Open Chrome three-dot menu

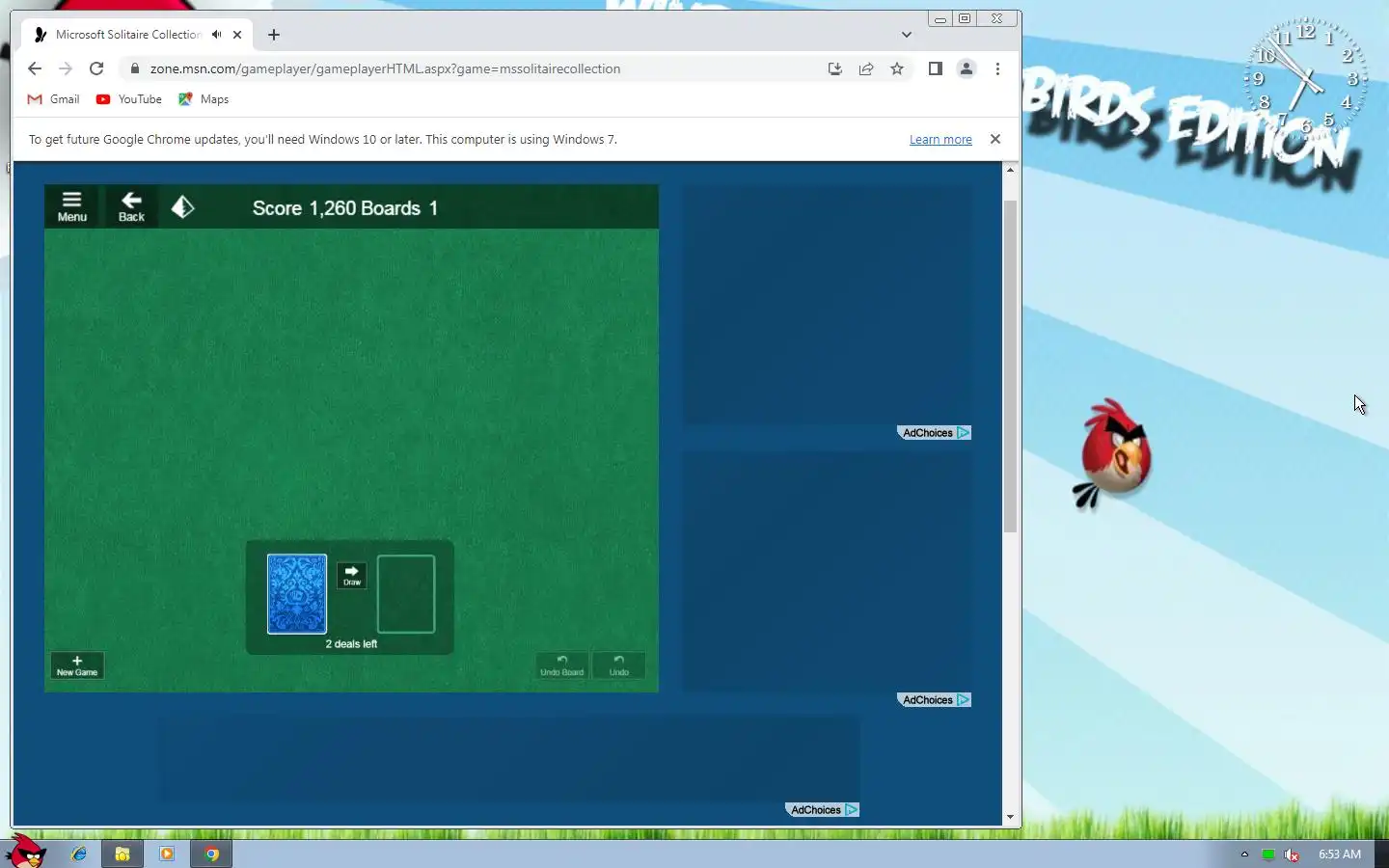click(x=997, y=68)
